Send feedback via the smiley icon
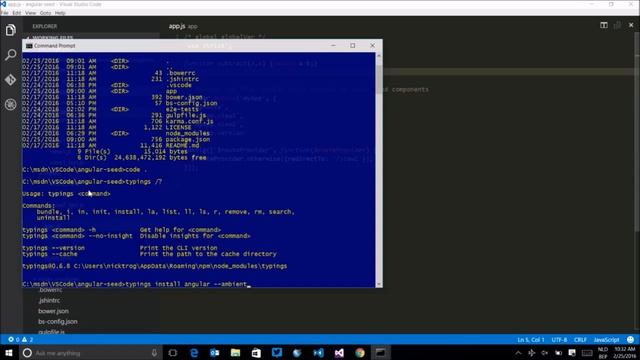Image resolution: width=640 pixels, height=360 pixels. click(631, 340)
